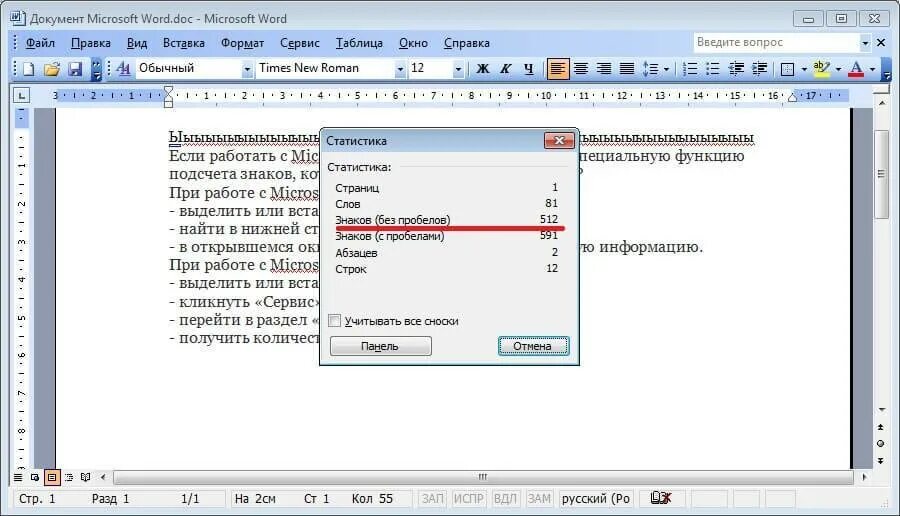Click the Панель button in Статистика dialog
This screenshot has height=516, width=900.
(x=381, y=346)
